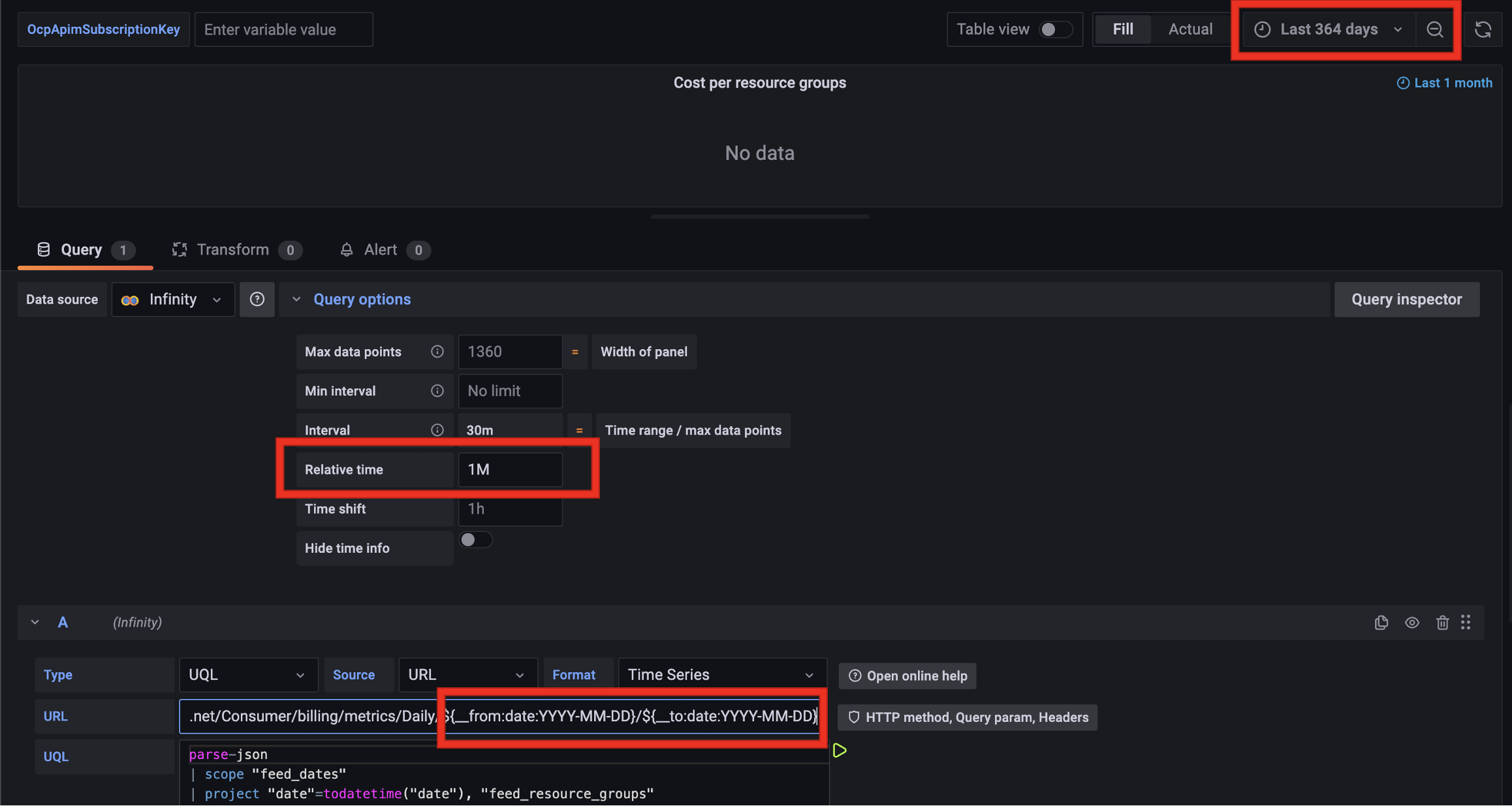Hide query A results using the eye icon

[1412, 623]
